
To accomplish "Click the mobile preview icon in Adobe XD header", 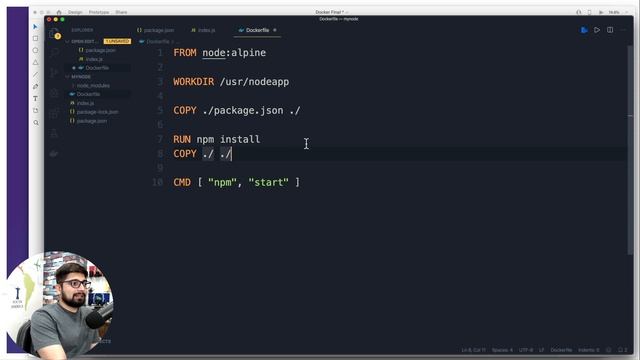I will point(589,12).
